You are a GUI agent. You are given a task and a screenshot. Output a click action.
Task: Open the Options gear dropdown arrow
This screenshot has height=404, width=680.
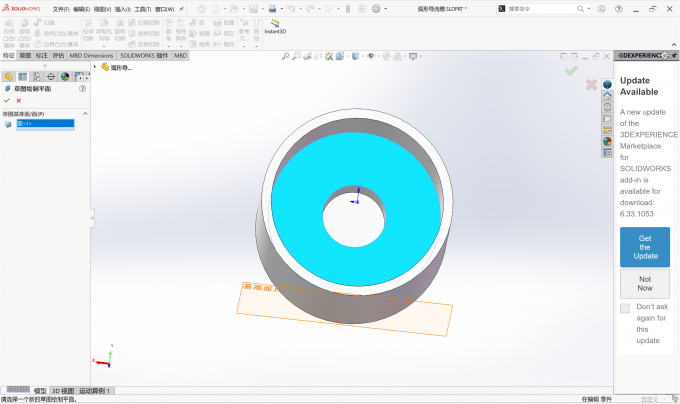(385, 9)
